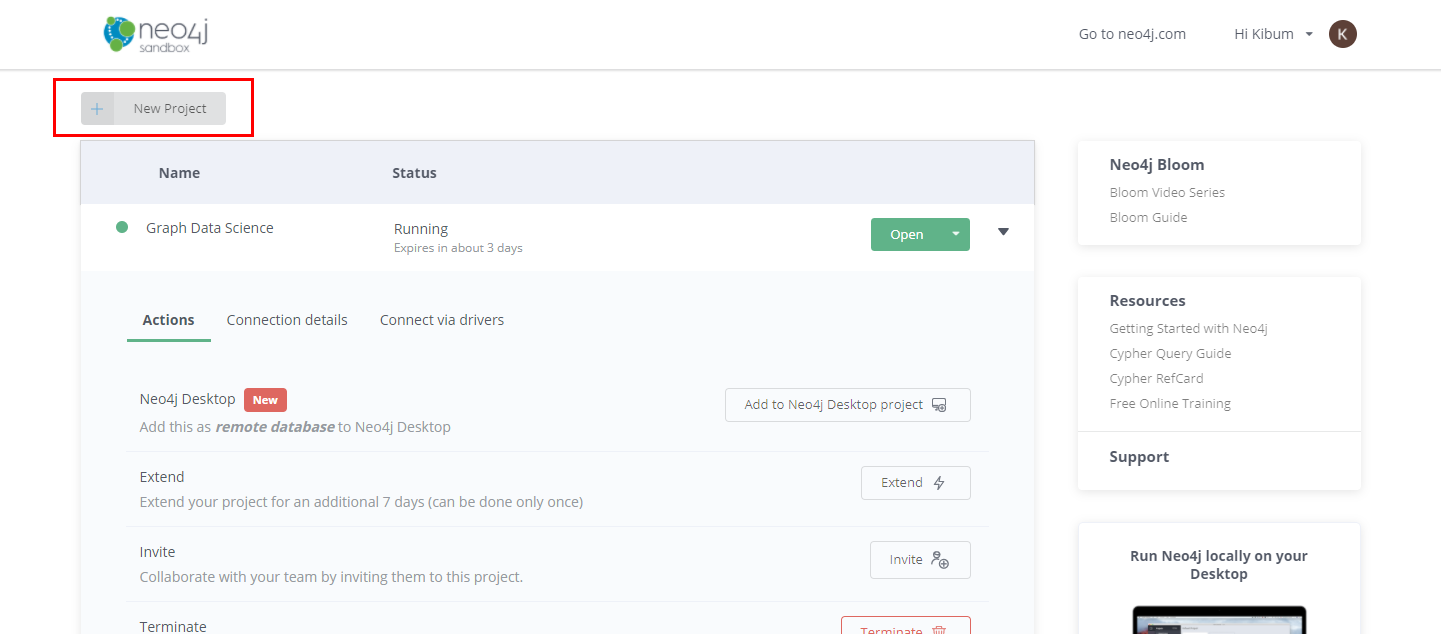Extend the project with Extend button
This screenshot has width=1441, height=634.
(915, 483)
